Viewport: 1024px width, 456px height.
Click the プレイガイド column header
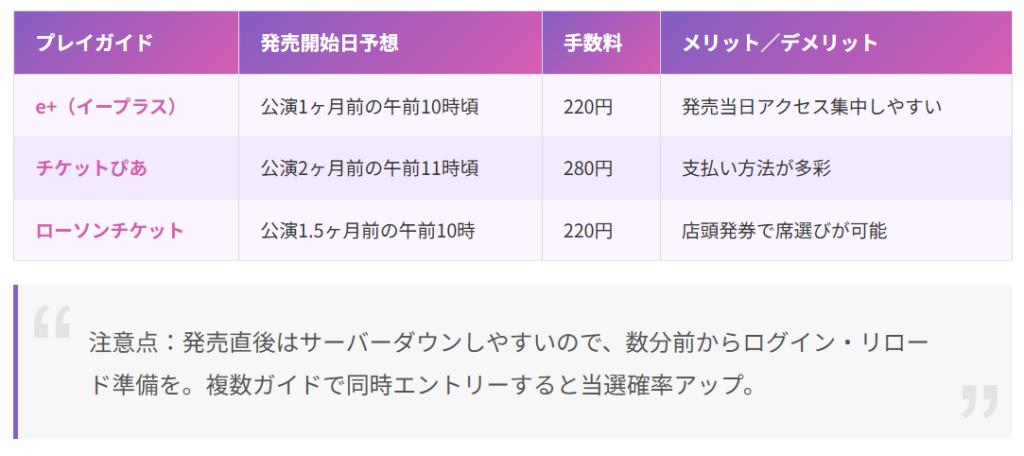pyautogui.click(x=126, y=43)
